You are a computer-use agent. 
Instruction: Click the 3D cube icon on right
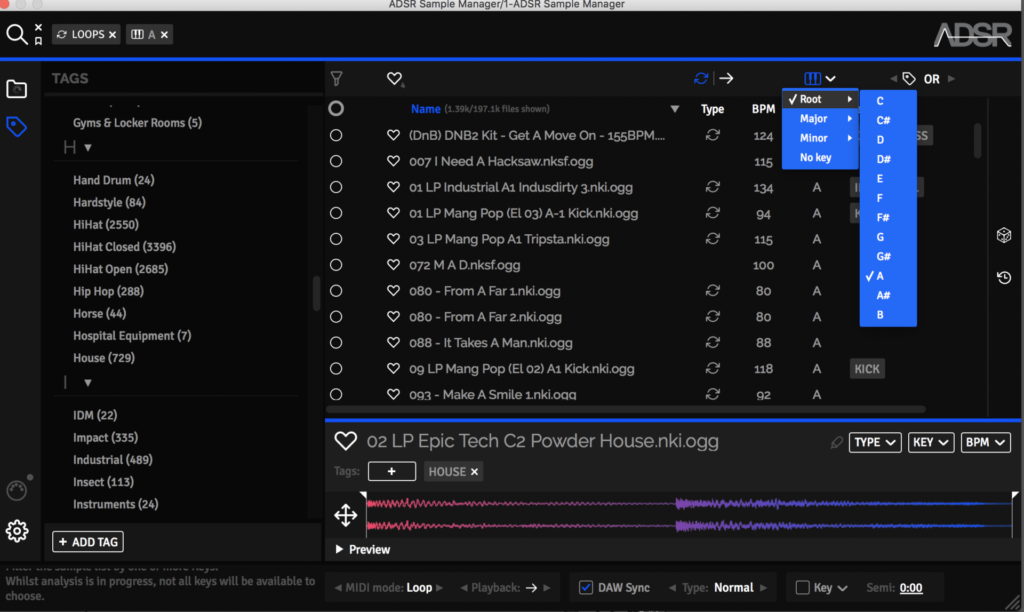click(1004, 235)
